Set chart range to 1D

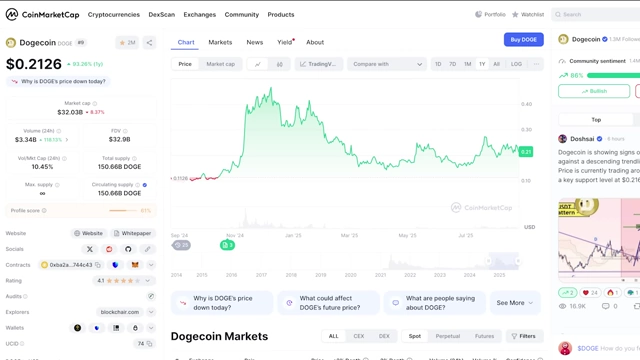pyautogui.click(x=438, y=64)
